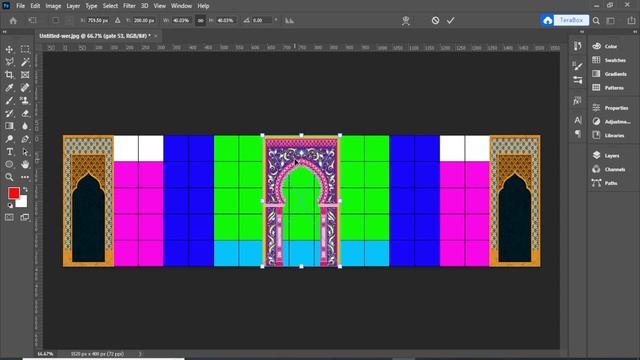The image size is (640, 360).
Task: Select the Zoom tool
Action: 9,177
